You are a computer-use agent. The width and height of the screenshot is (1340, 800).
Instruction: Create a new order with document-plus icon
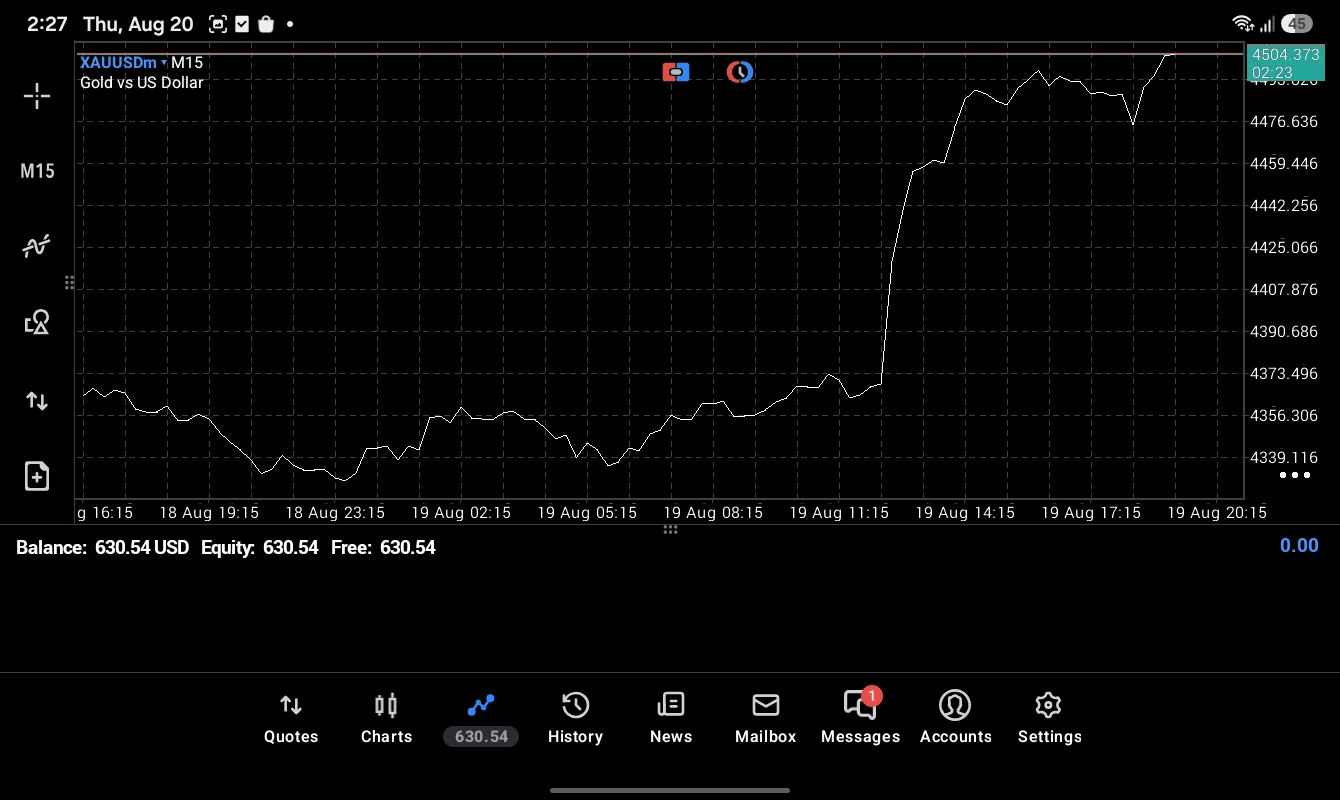pos(37,476)
